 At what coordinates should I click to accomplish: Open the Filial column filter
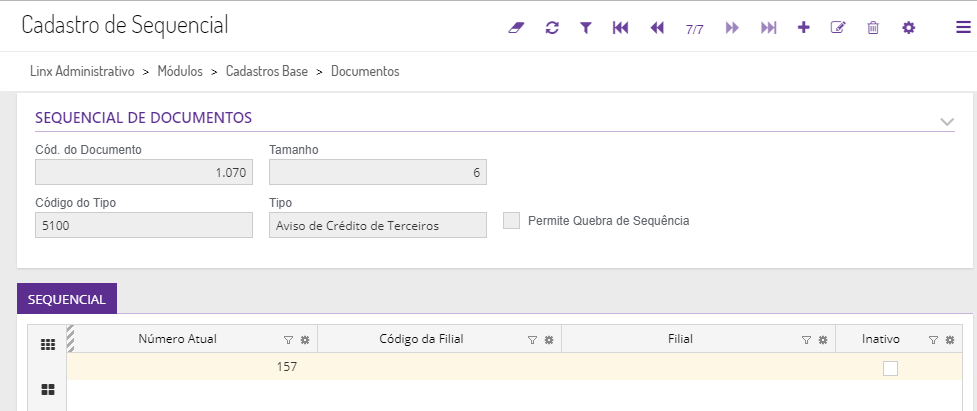806,340
